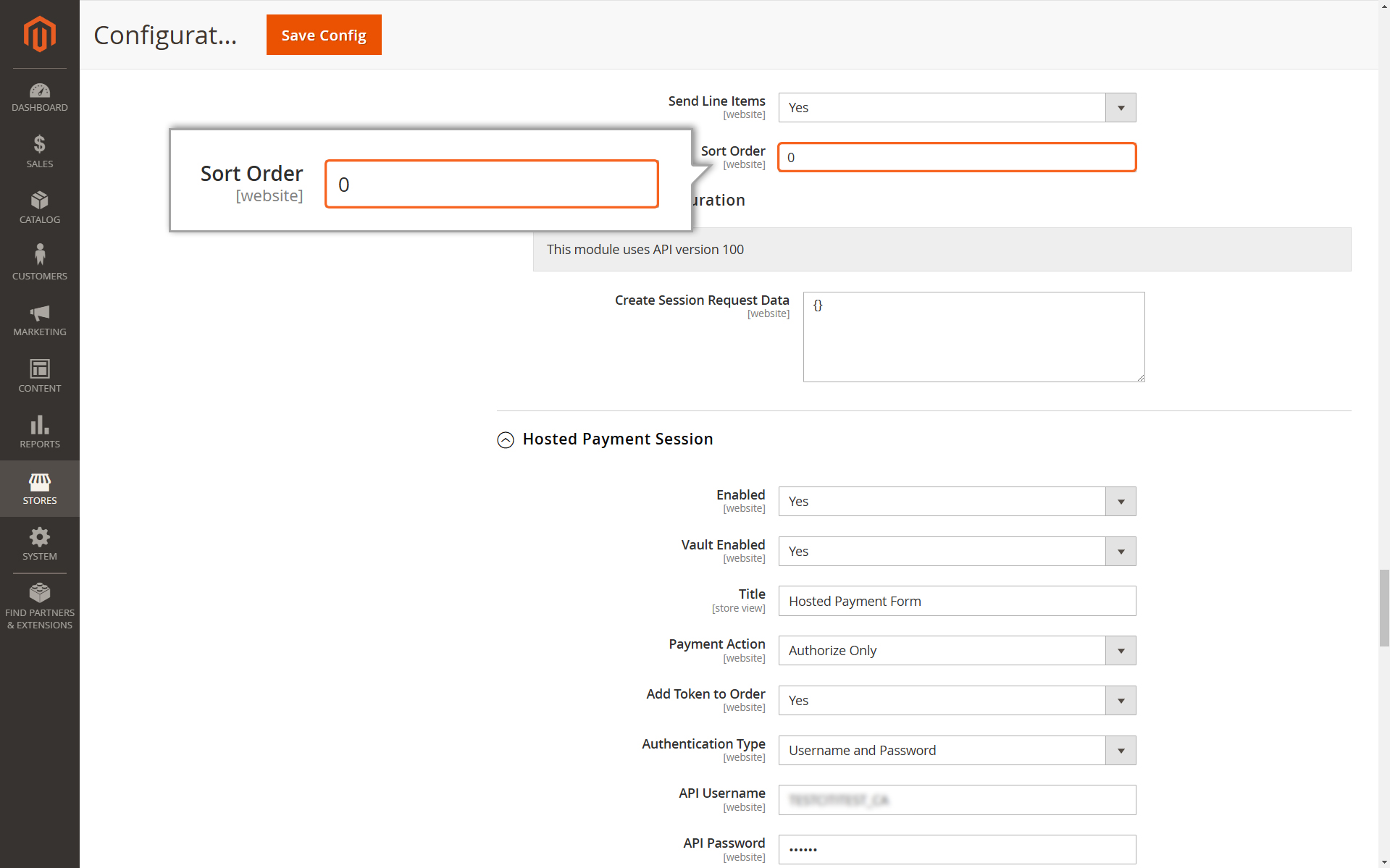Open the Marketing megaphone menu
Viewport: 1390px width, 868px height.
pyautogui.click(x=40, y=321)
